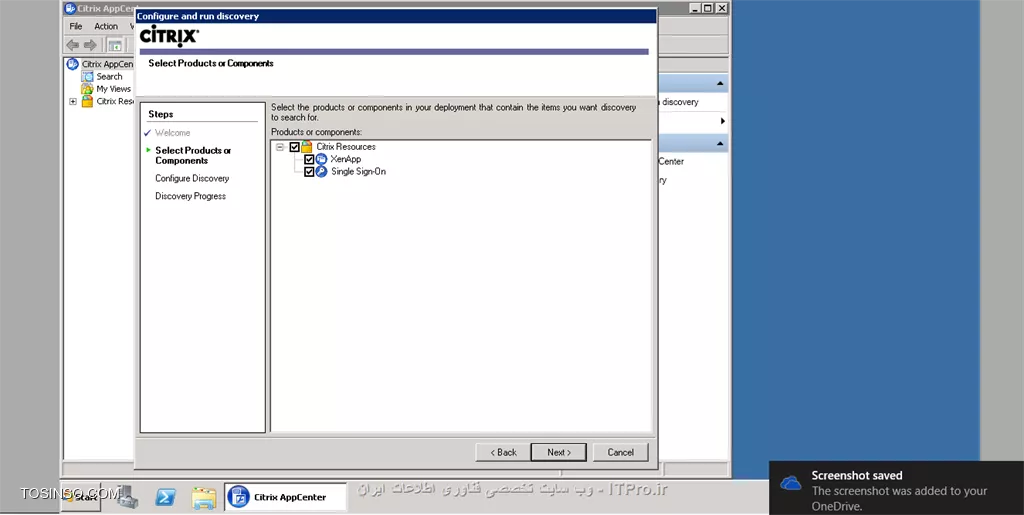1024x515 pixels.
Task: Open the File menu
Action: tap(76, 26)
